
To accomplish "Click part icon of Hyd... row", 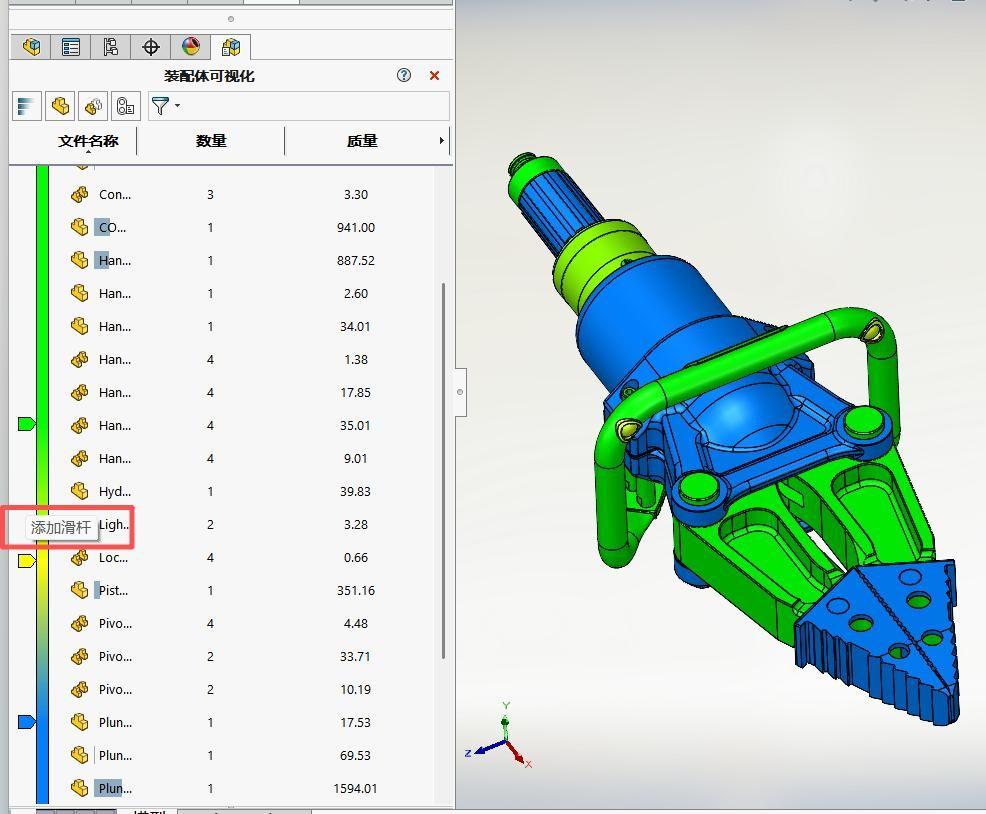I will [x=79, y=491].
